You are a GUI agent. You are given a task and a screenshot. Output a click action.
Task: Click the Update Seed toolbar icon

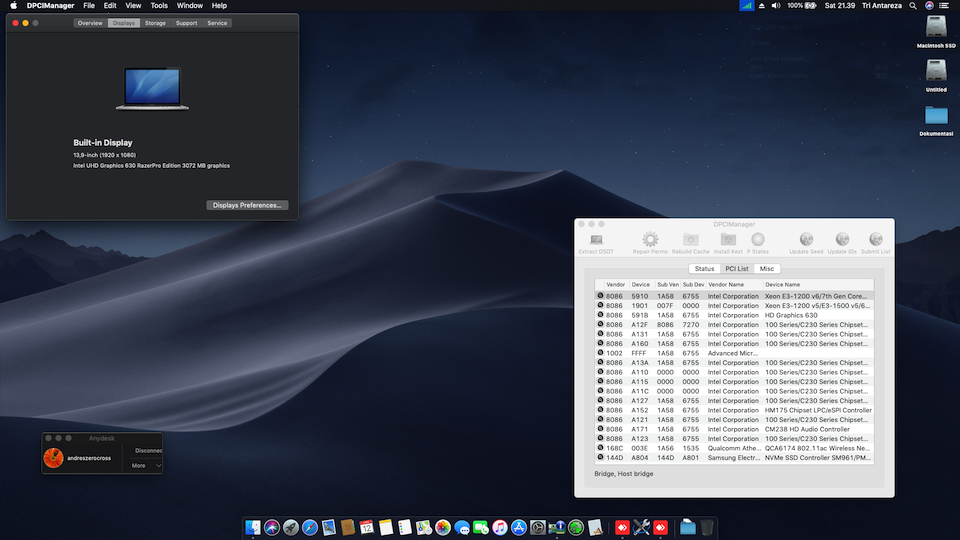[x=806, y=239]
